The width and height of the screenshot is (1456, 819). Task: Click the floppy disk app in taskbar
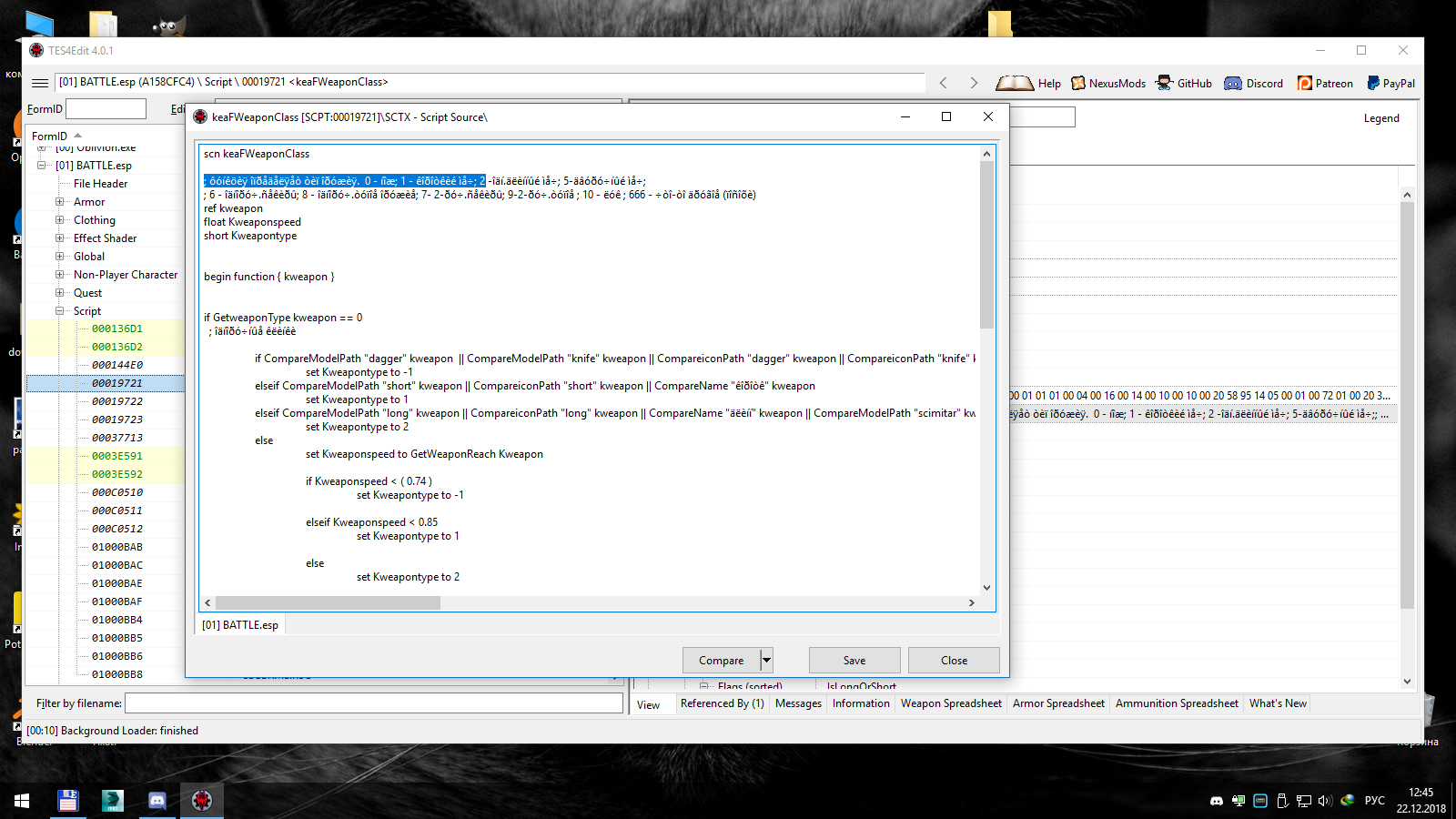coord(68,801)
